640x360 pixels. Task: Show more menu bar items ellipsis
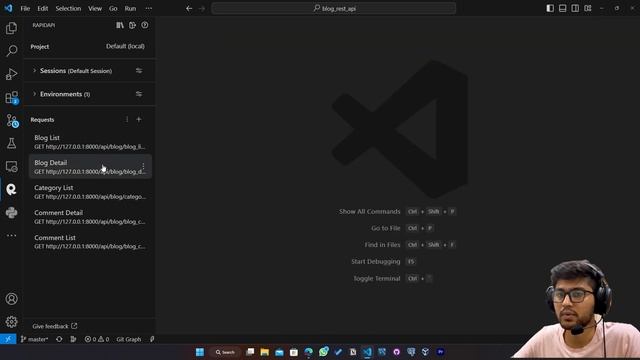coord(149,8)
